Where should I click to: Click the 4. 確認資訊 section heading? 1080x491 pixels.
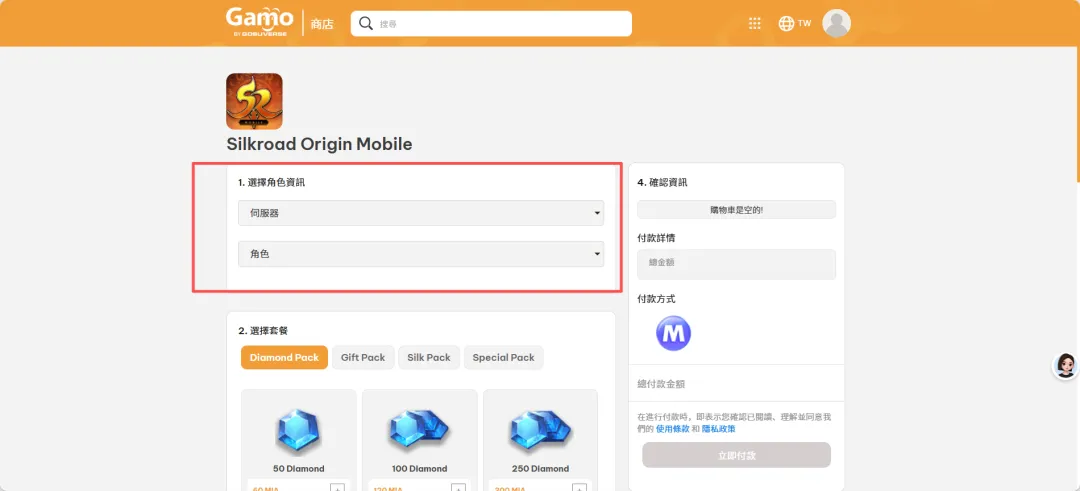[662, 182]
